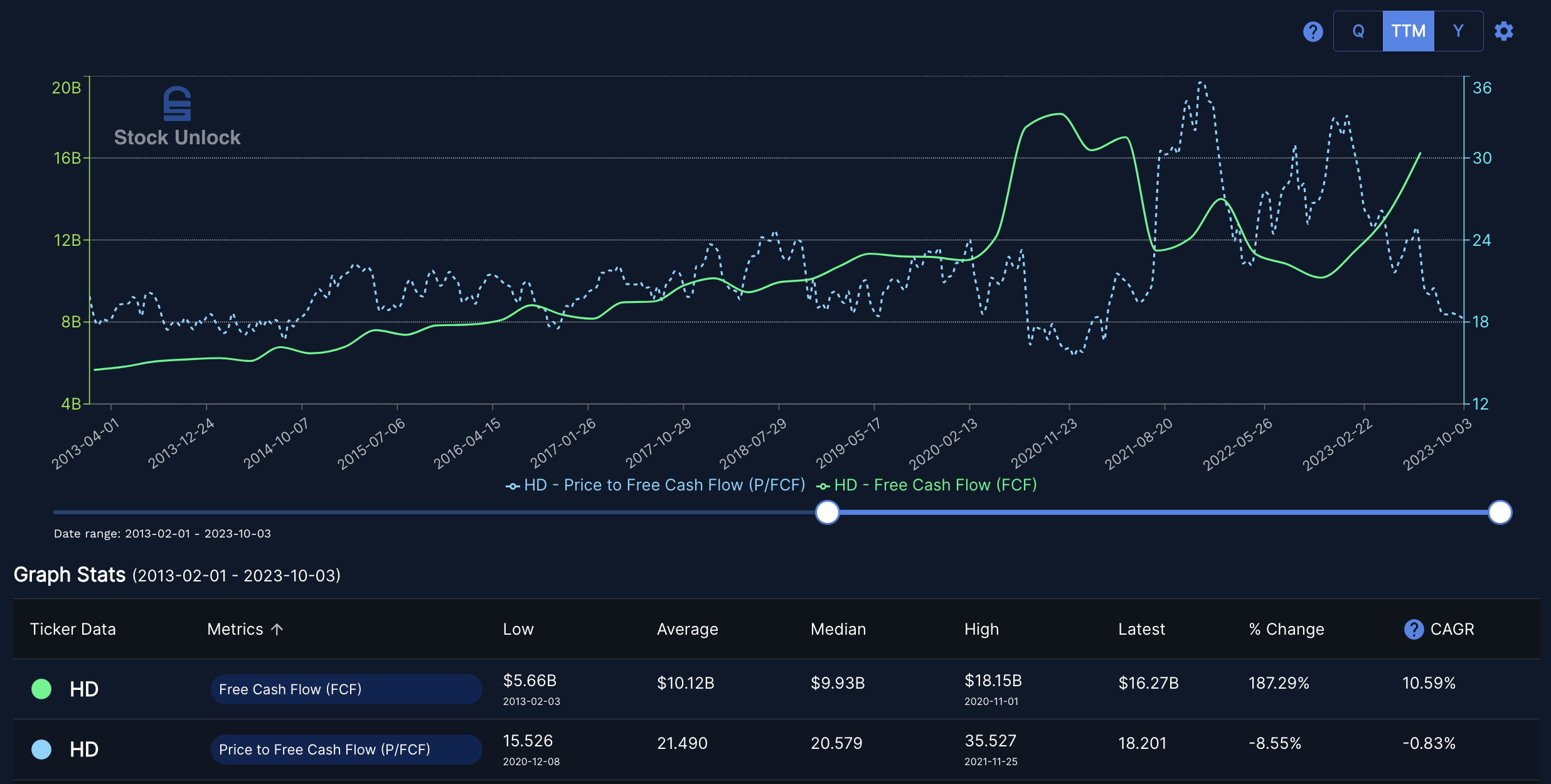Click the $16.27B latest value
Viewport: 1551px width, 784px height.
1148,683
